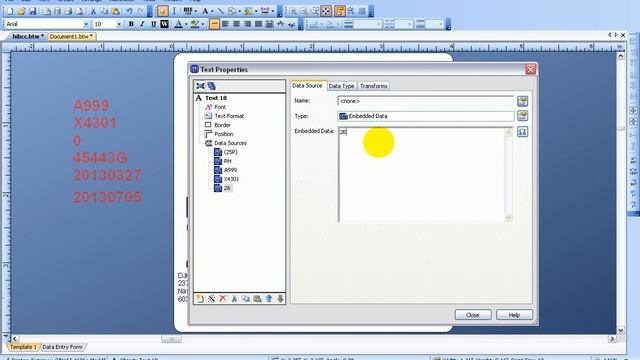Open the font size 10 dropdown
Screen dimensions: 640x360
coord(119,24)
